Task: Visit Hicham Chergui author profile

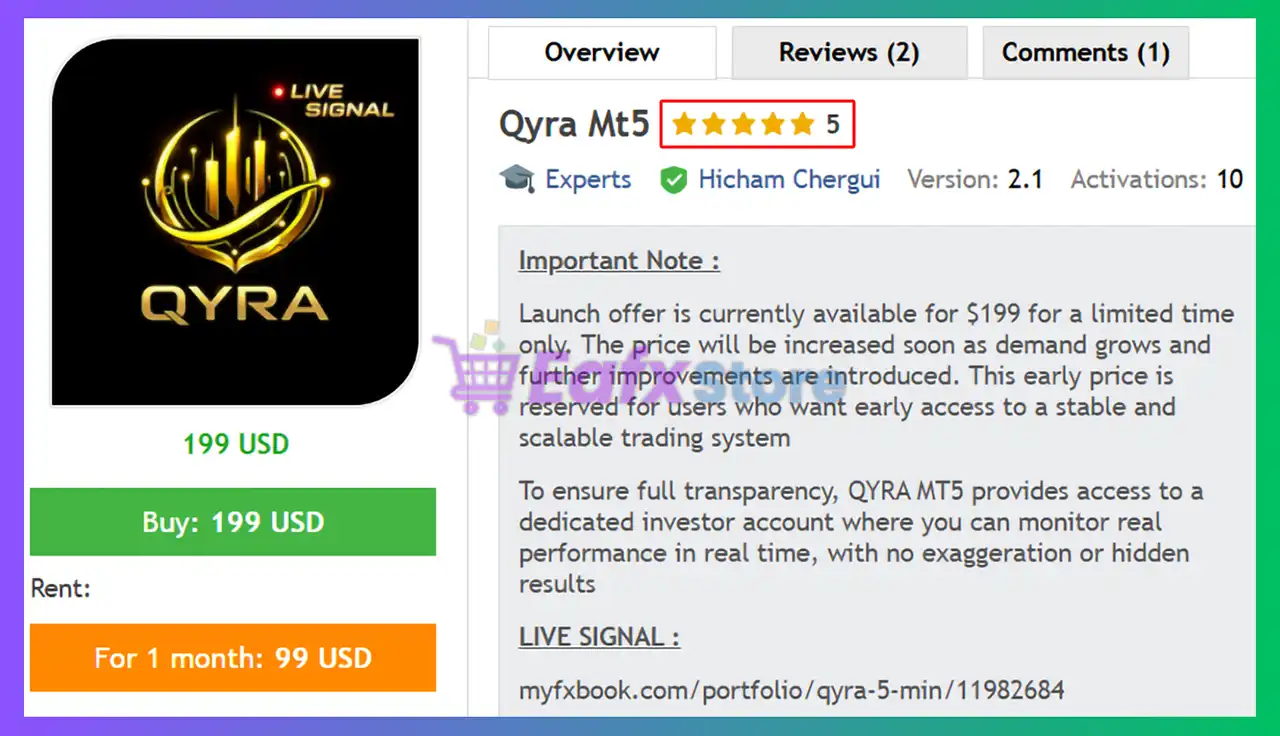Action: tap(789, 180)
